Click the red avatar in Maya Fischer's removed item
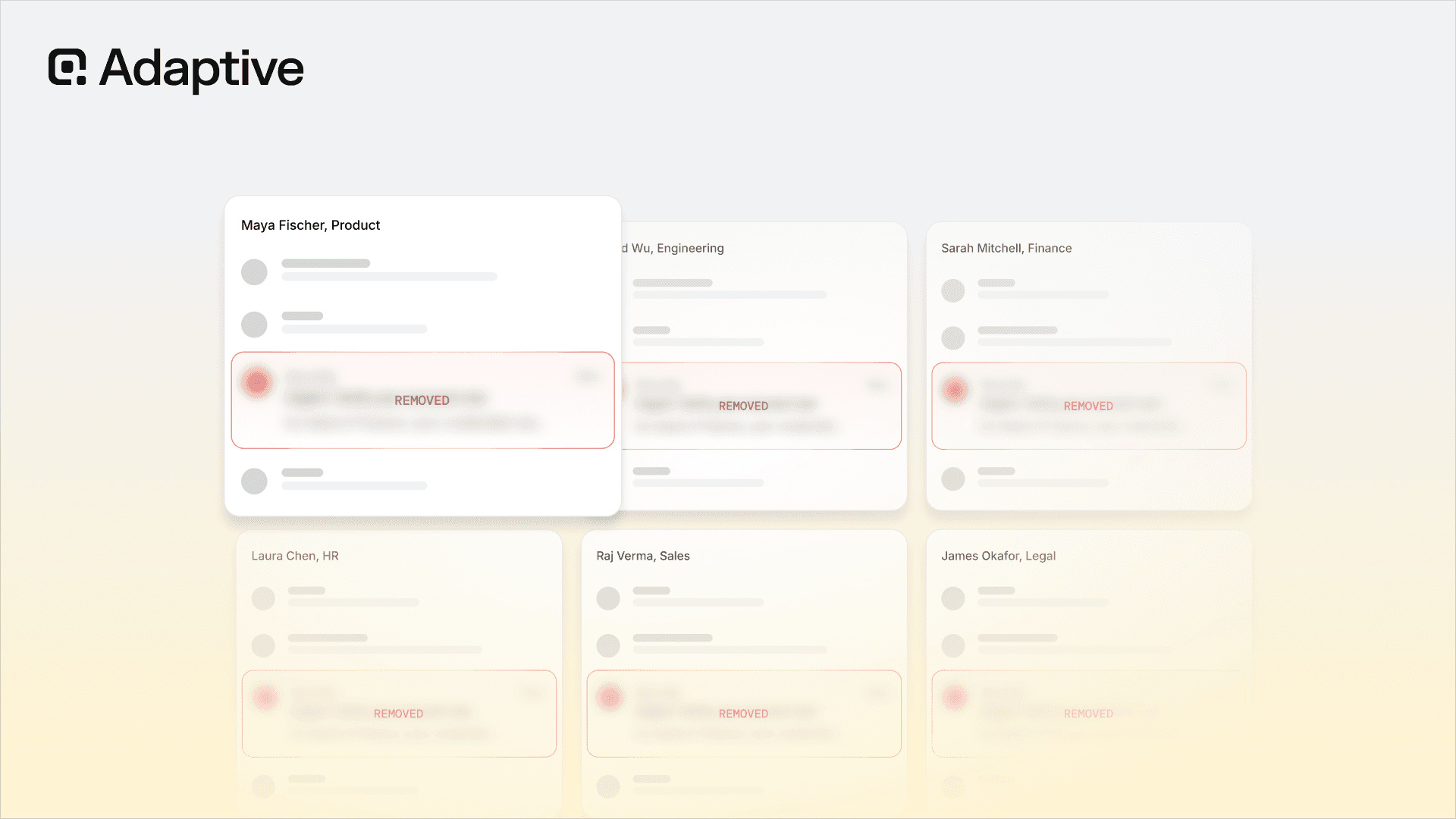Image resolution: width=1456 pixels, height=819 pixels. 257,381
